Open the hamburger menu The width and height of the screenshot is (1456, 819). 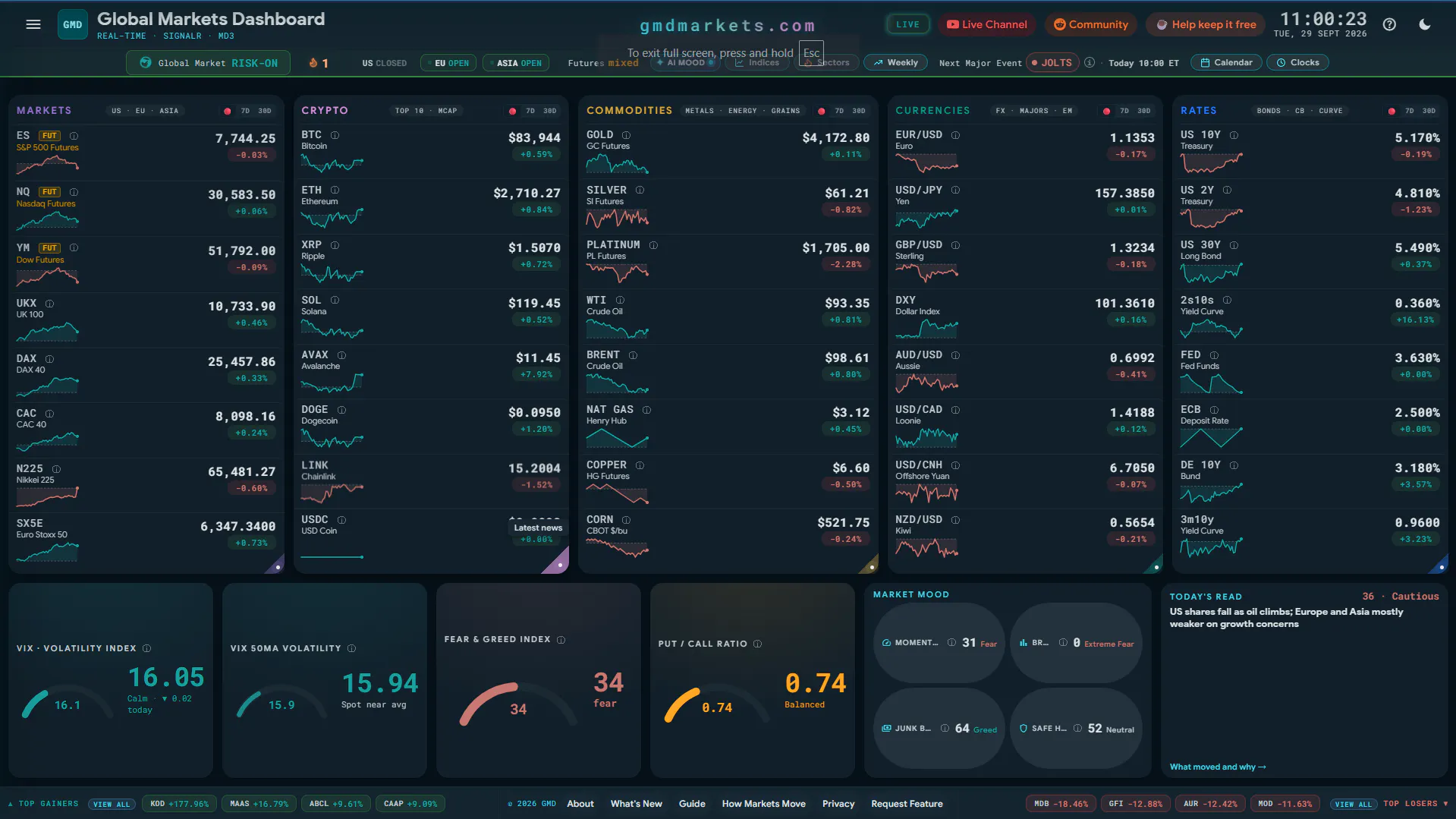coord(33,24)
